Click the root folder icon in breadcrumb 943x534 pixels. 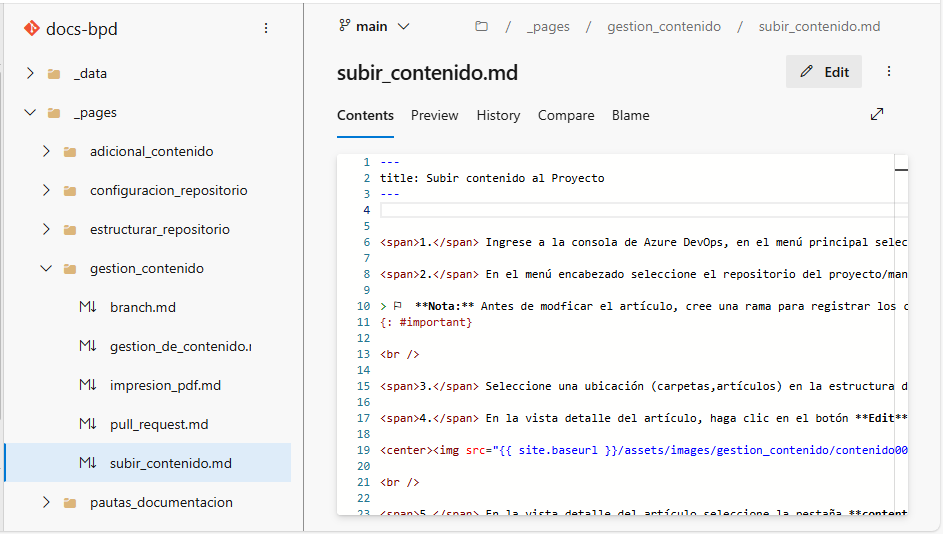(481, 27)
